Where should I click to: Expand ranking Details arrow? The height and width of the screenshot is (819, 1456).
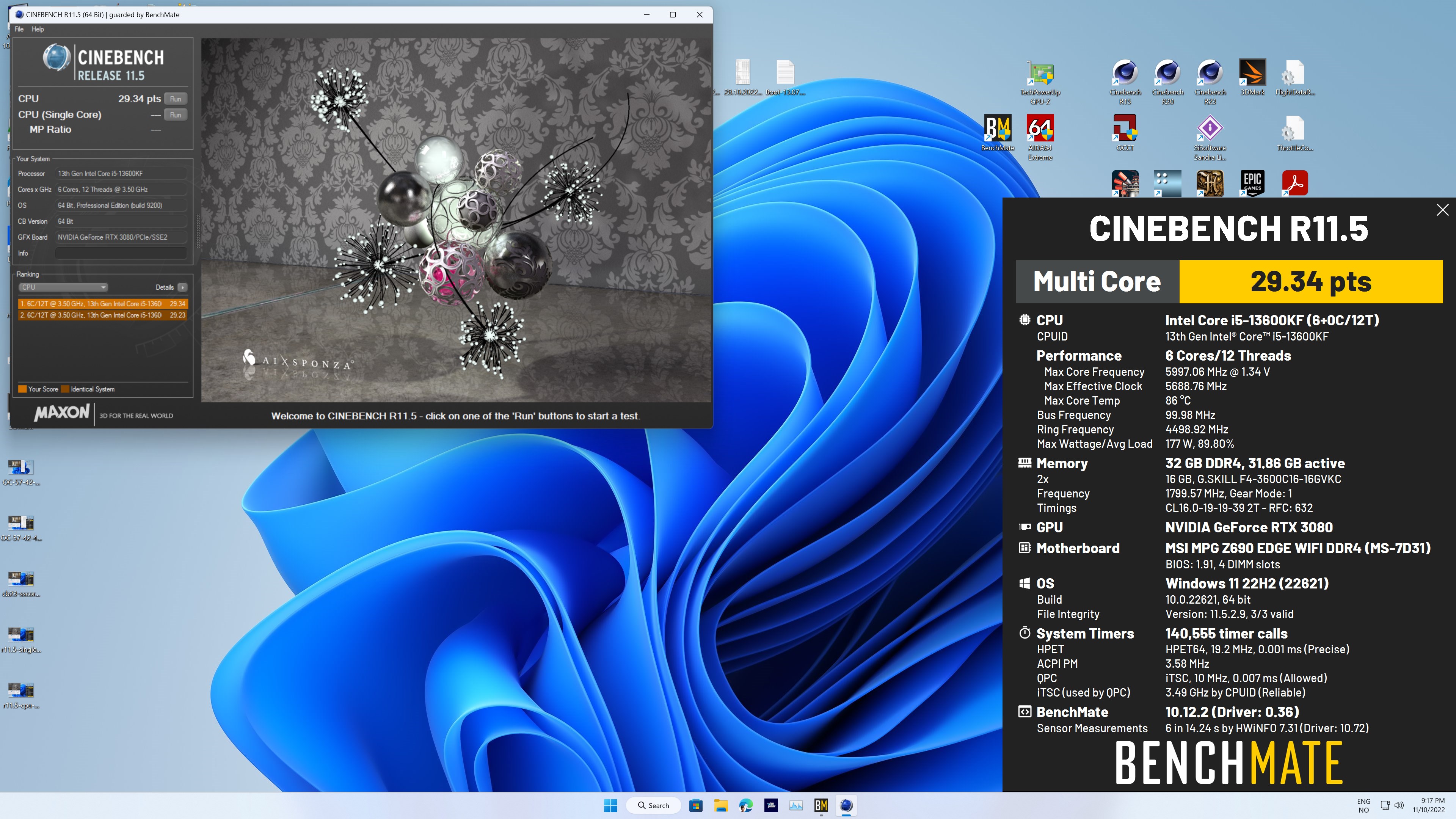[x=182, y=287]
